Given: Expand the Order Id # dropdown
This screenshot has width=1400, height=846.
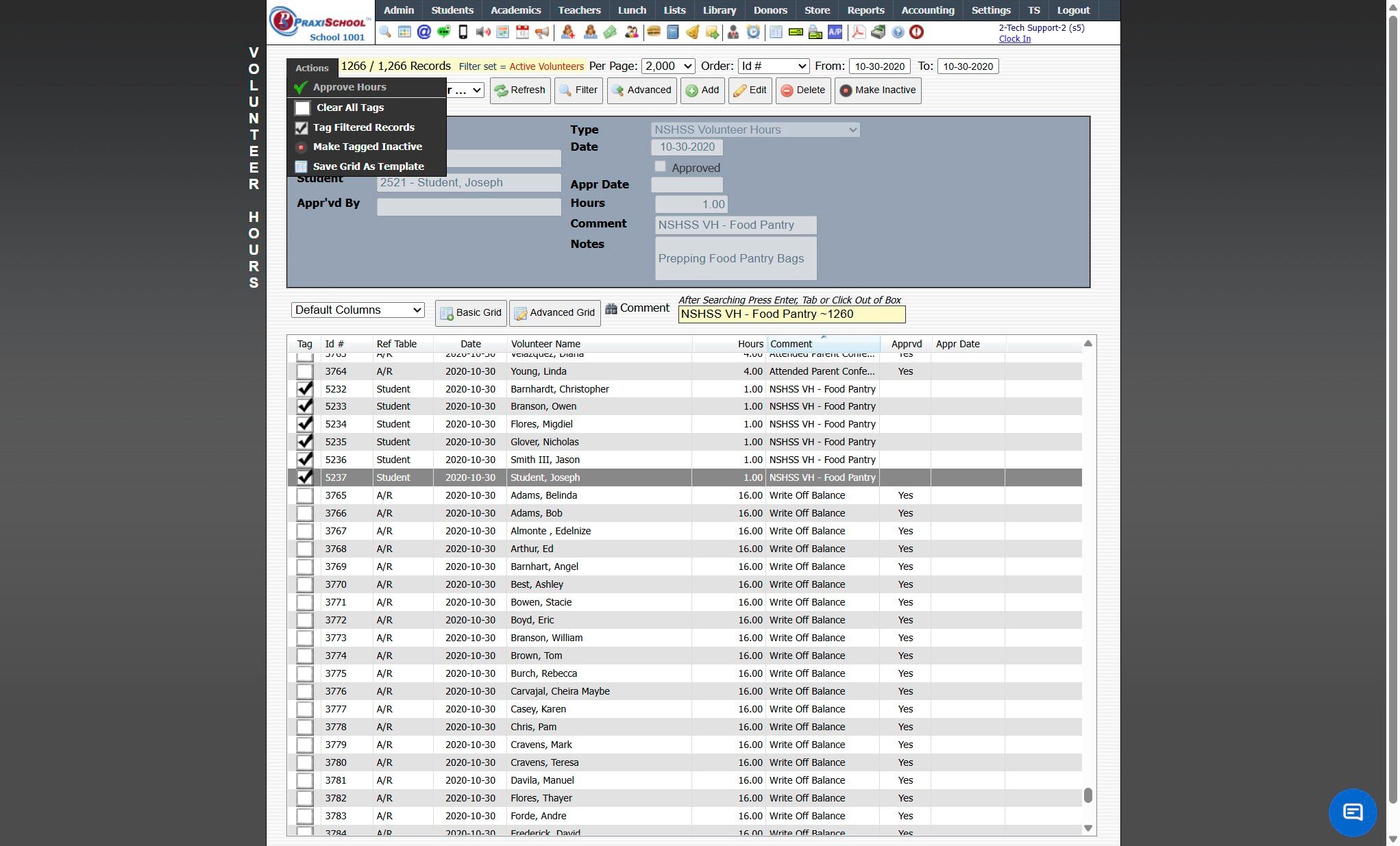Looking at the screenshot, I should 773,66.
